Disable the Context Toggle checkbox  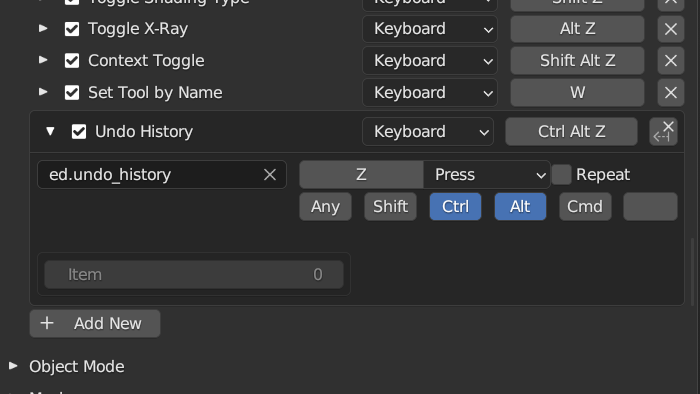[72, 61]
